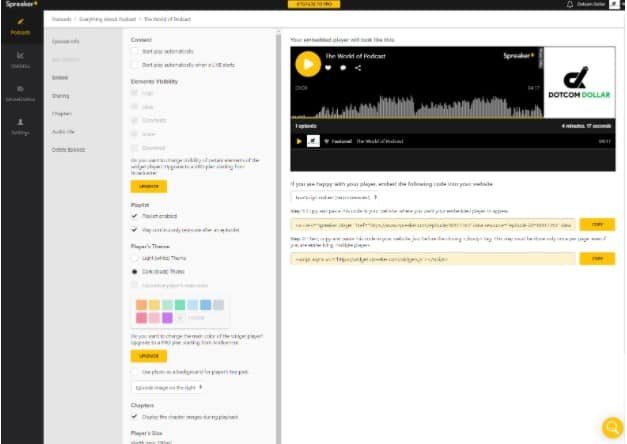Viewport: 627px width, 444px height.
Task: Click the comment bubble icon in player
Action: click(x=344, y=69)
